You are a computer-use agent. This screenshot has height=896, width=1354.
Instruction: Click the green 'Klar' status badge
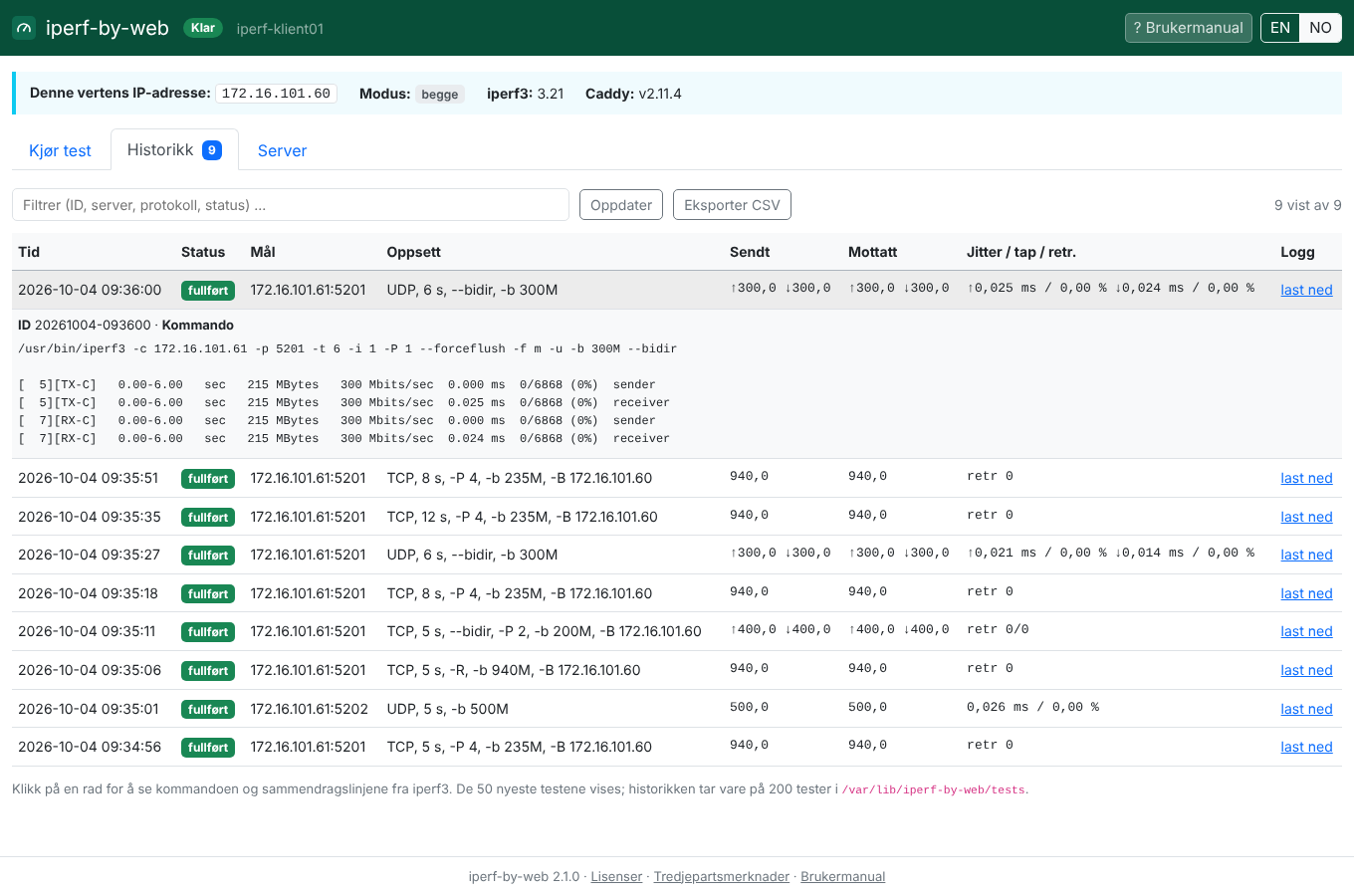(x=203, y=28)
